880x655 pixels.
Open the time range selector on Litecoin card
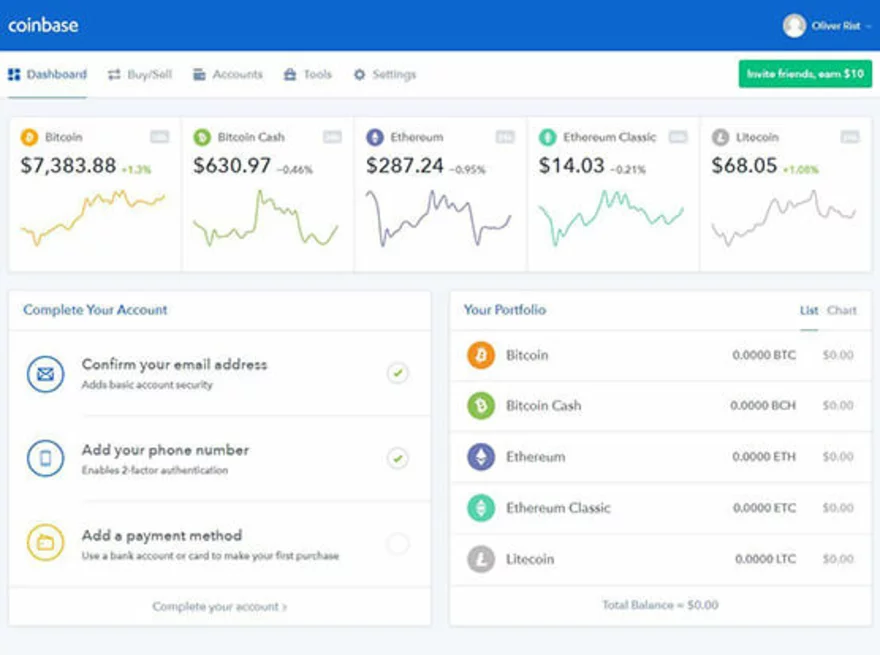(x=850, y=137)
